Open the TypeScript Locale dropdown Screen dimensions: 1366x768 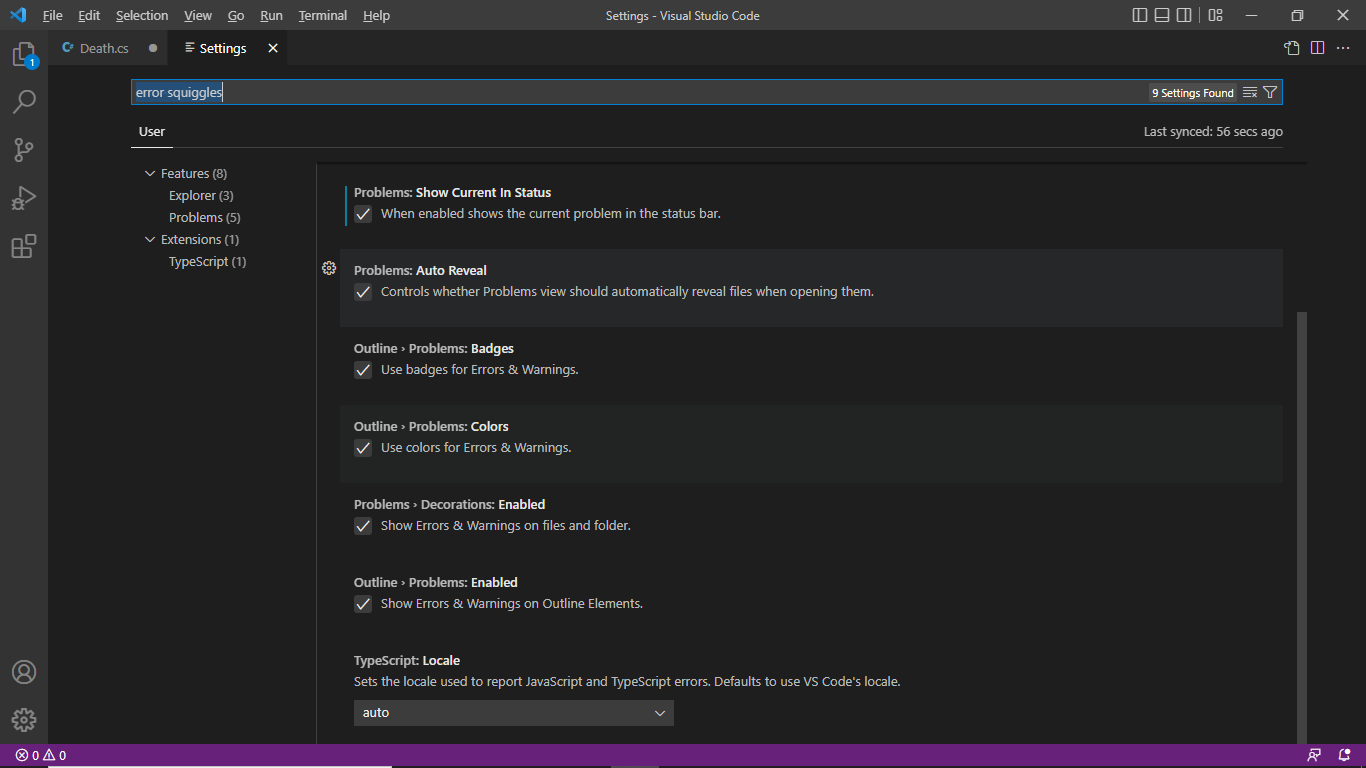pos(513,713)
